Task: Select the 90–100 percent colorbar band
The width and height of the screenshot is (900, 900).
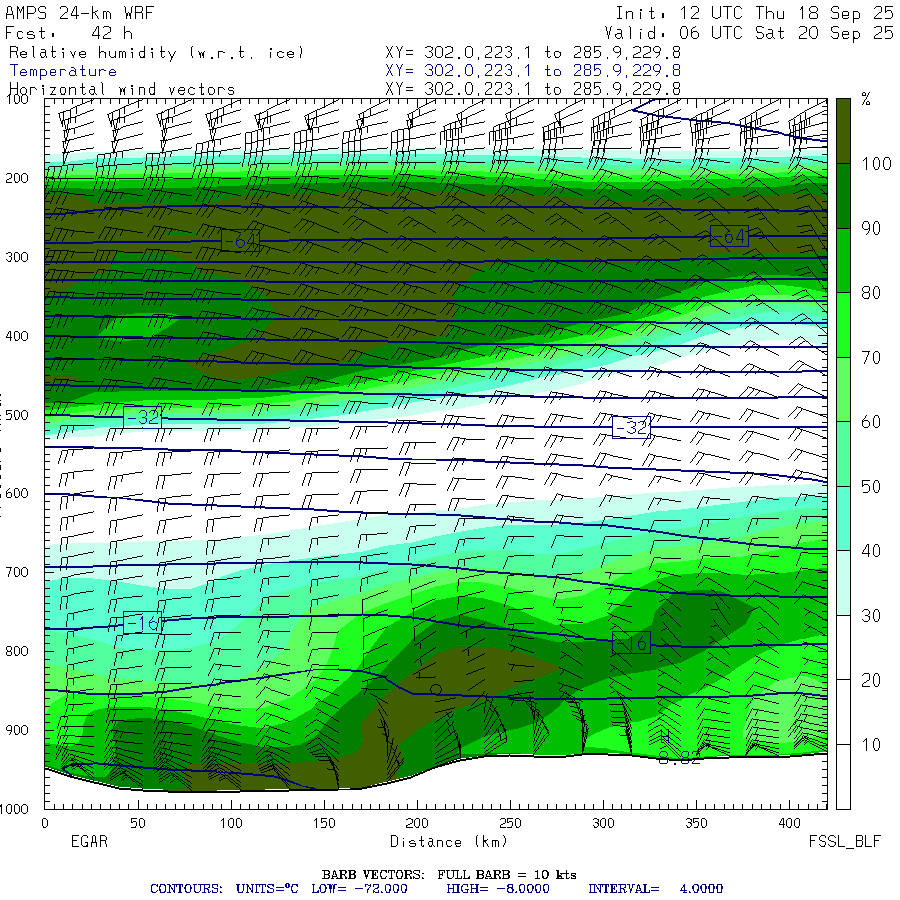Action: [x=843, y=196]
